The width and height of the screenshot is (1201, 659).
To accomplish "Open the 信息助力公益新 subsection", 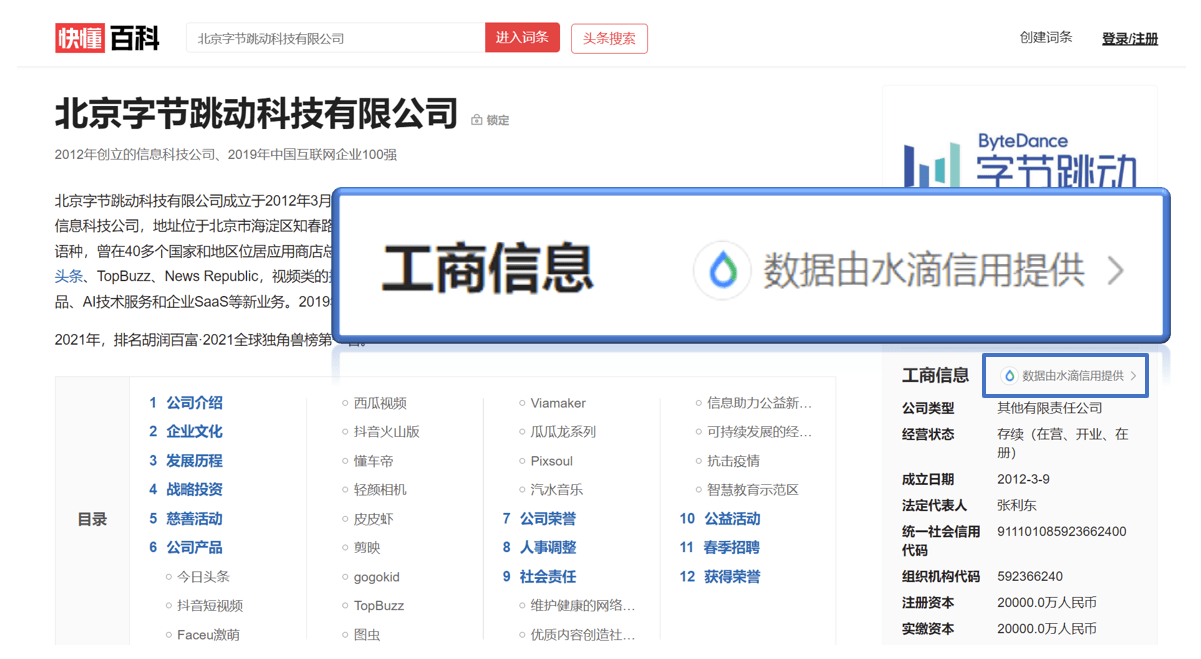I will pos(760,403).
